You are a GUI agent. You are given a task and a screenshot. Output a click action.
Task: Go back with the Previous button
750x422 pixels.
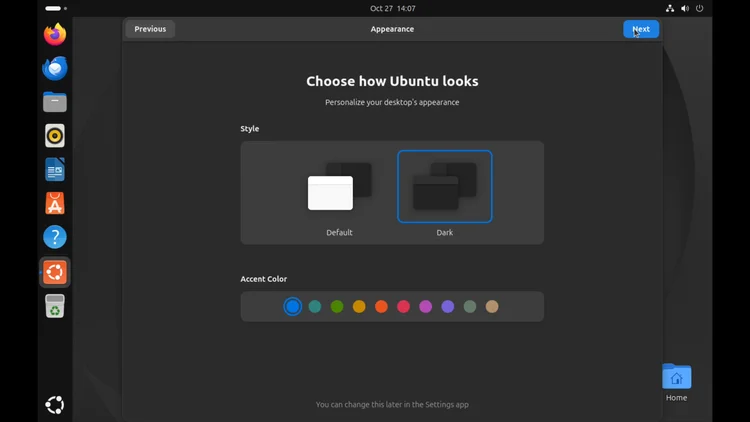(x=150, y=29)
